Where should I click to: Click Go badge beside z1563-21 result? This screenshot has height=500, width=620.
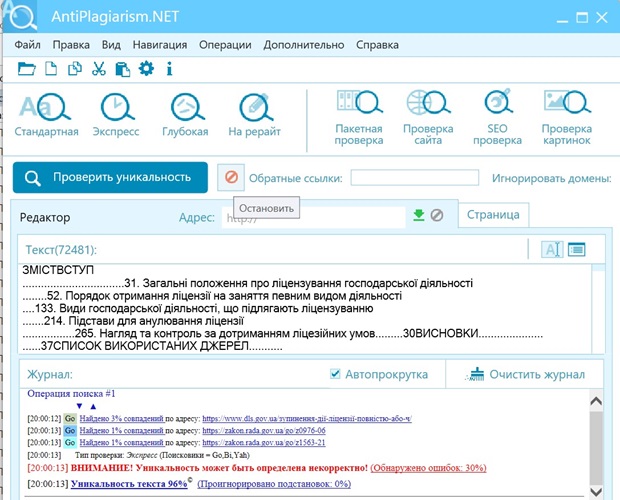[70, 443]
